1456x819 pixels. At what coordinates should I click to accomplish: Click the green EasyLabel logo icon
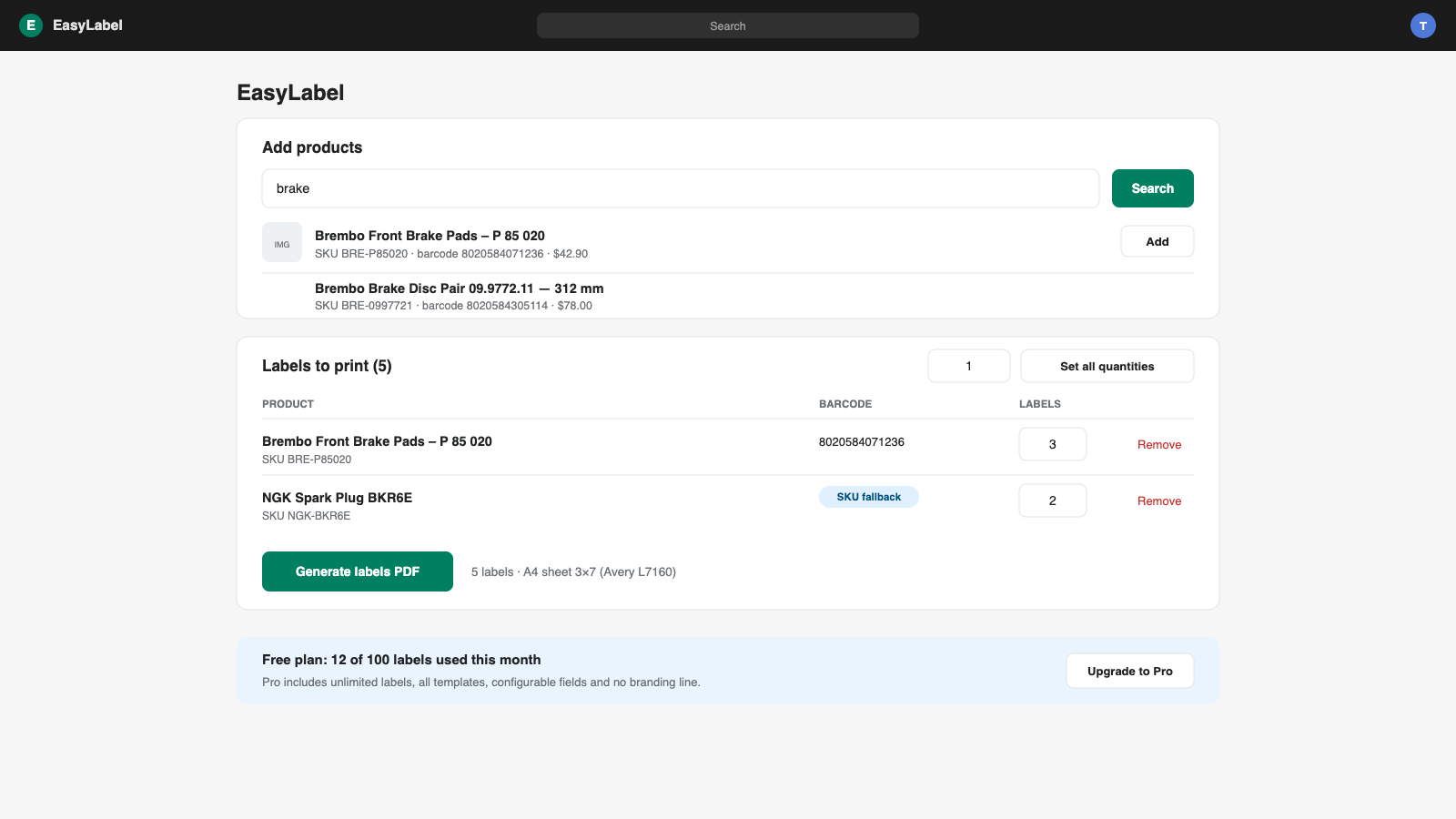31,25
